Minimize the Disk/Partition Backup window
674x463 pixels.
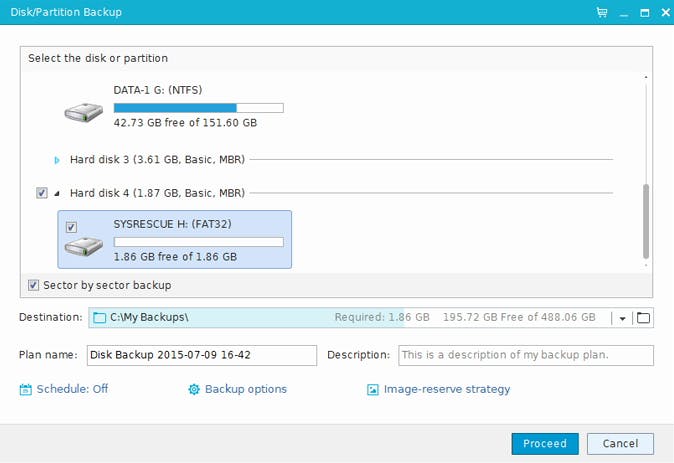point(624,13)
